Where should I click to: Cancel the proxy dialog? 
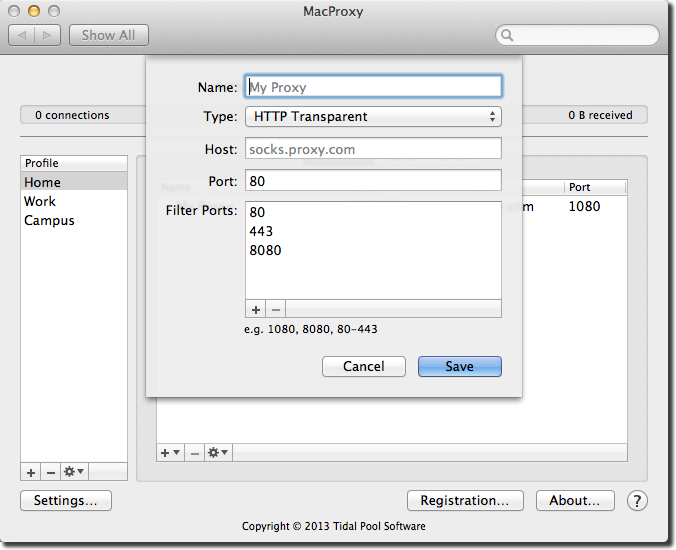pos(363,366)
